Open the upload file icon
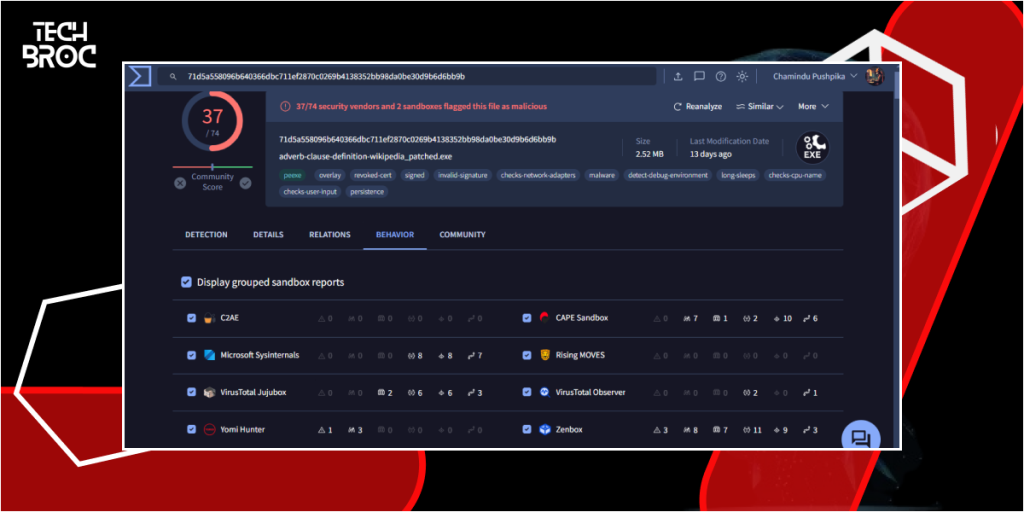 point(678,76)
